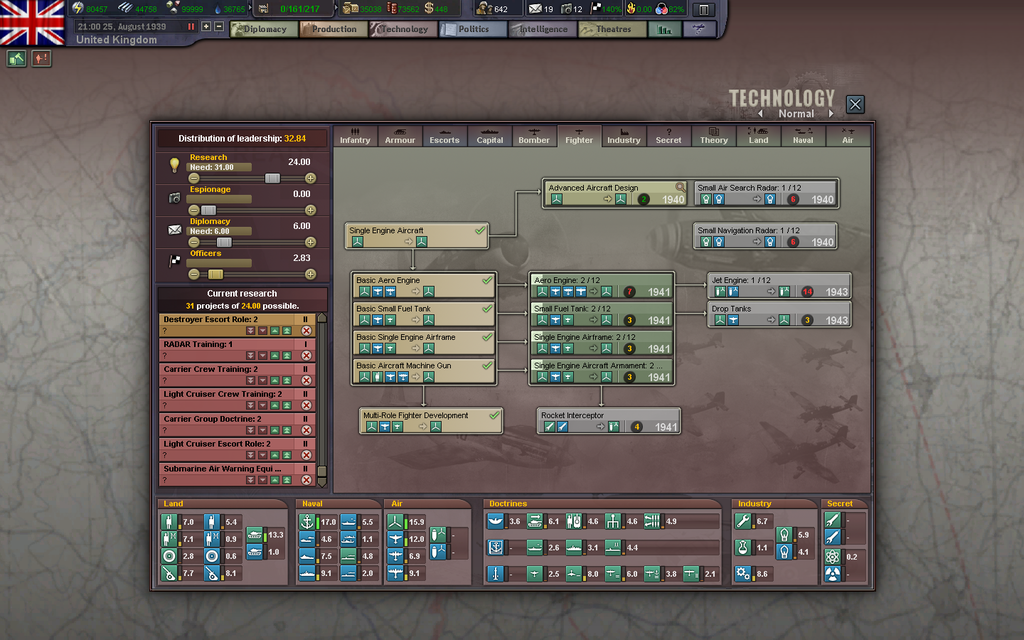Viewport: 1024px width, 640px height.
Task: Open the statistics ledger icon
Action: [664, 29]
